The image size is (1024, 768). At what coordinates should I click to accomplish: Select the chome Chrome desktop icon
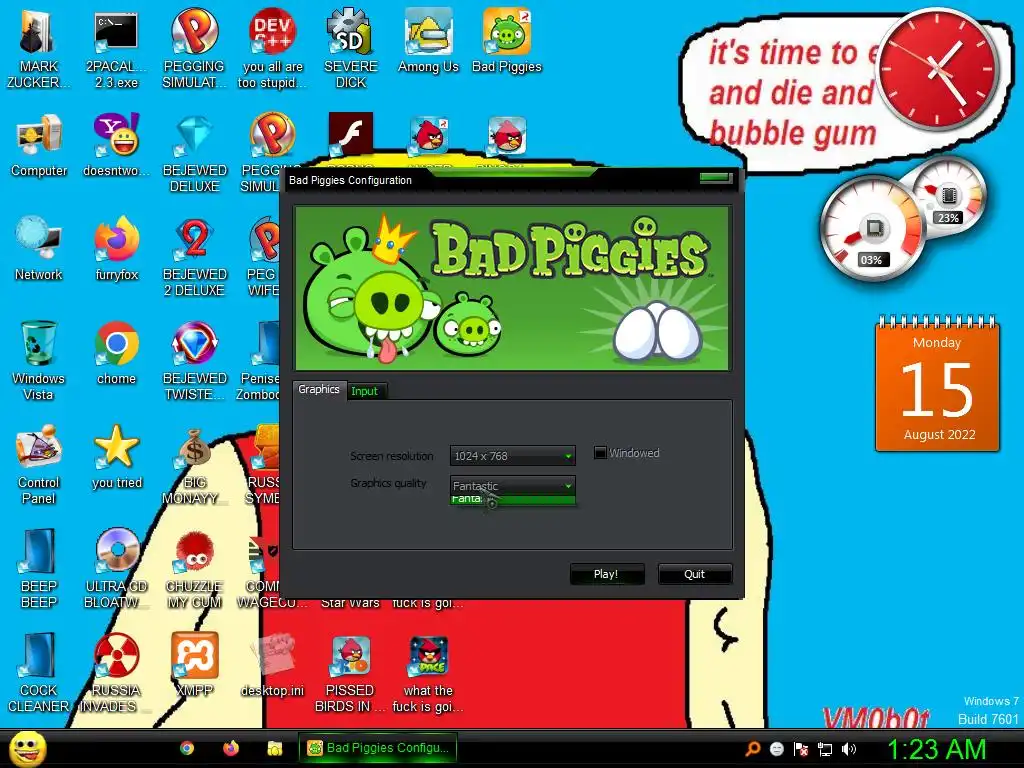pos(116,353)
